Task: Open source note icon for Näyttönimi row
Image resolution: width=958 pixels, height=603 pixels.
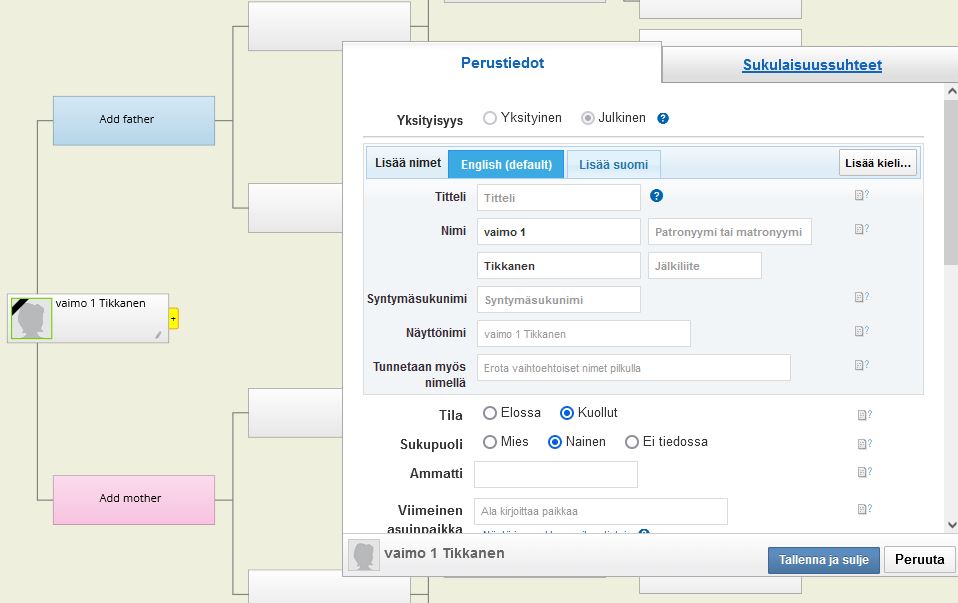Action: pos(861,331)
